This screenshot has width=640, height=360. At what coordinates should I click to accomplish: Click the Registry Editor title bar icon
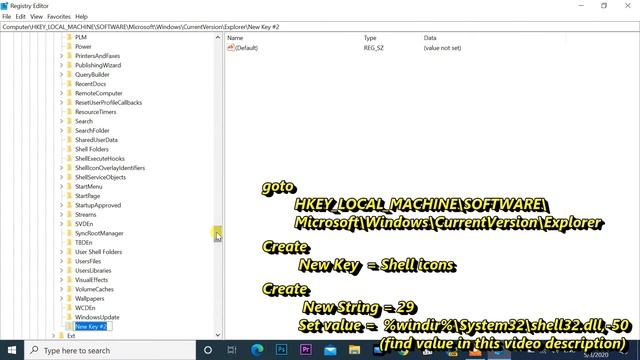click(4, 6)
